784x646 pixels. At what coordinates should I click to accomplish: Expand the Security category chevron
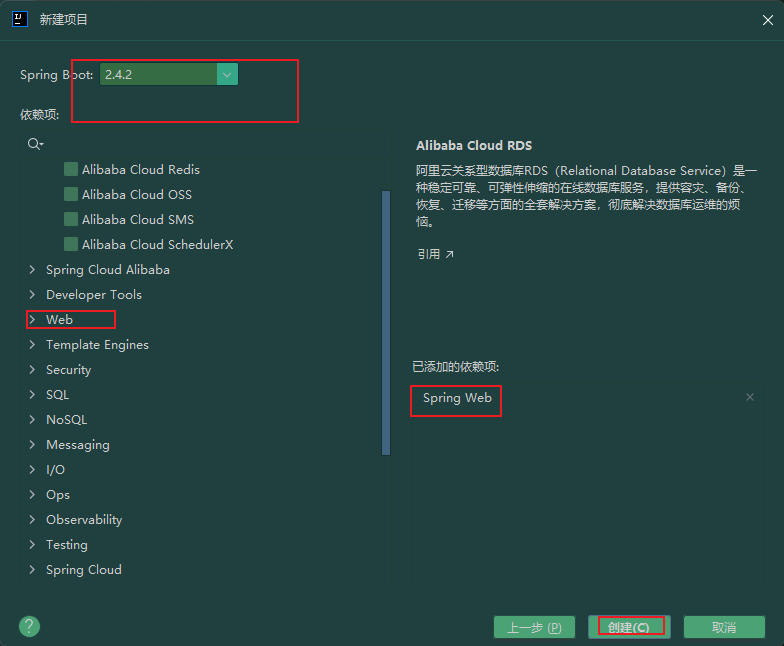coord(32,370)
